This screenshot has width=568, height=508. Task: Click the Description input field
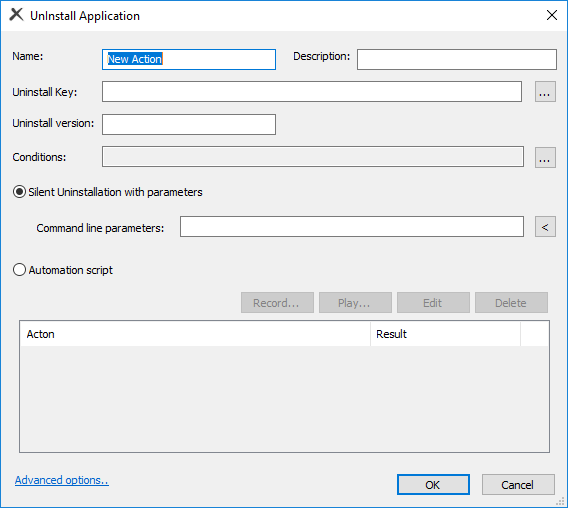[x=457, y=59]
